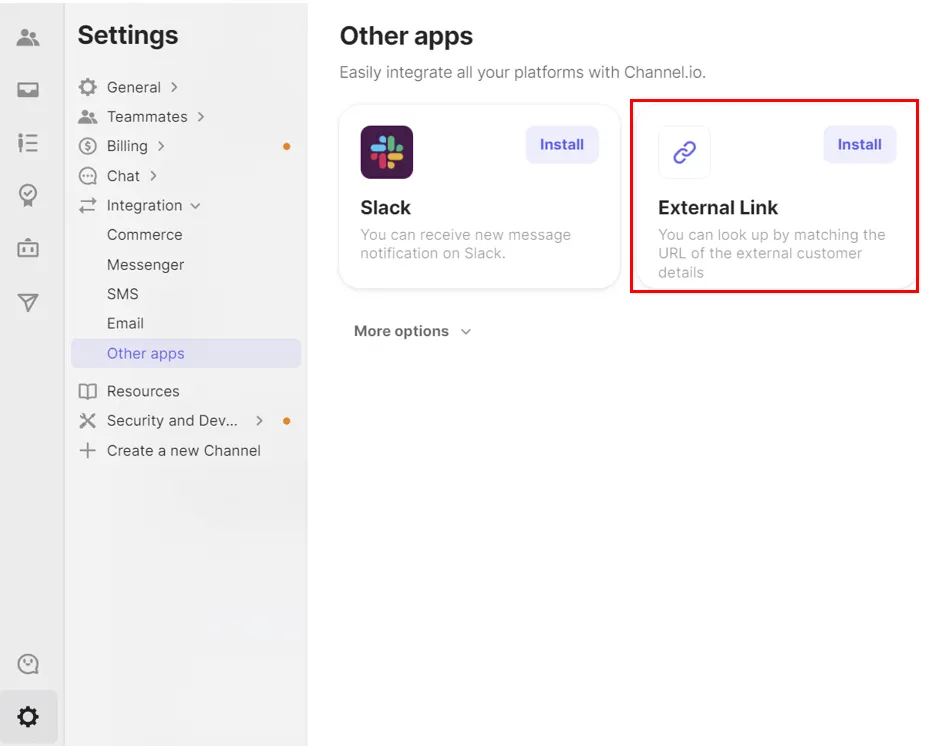The image size is (931, 746).
Task: Open the contacts people icon in left rail
Action: (x=28, y=39)
